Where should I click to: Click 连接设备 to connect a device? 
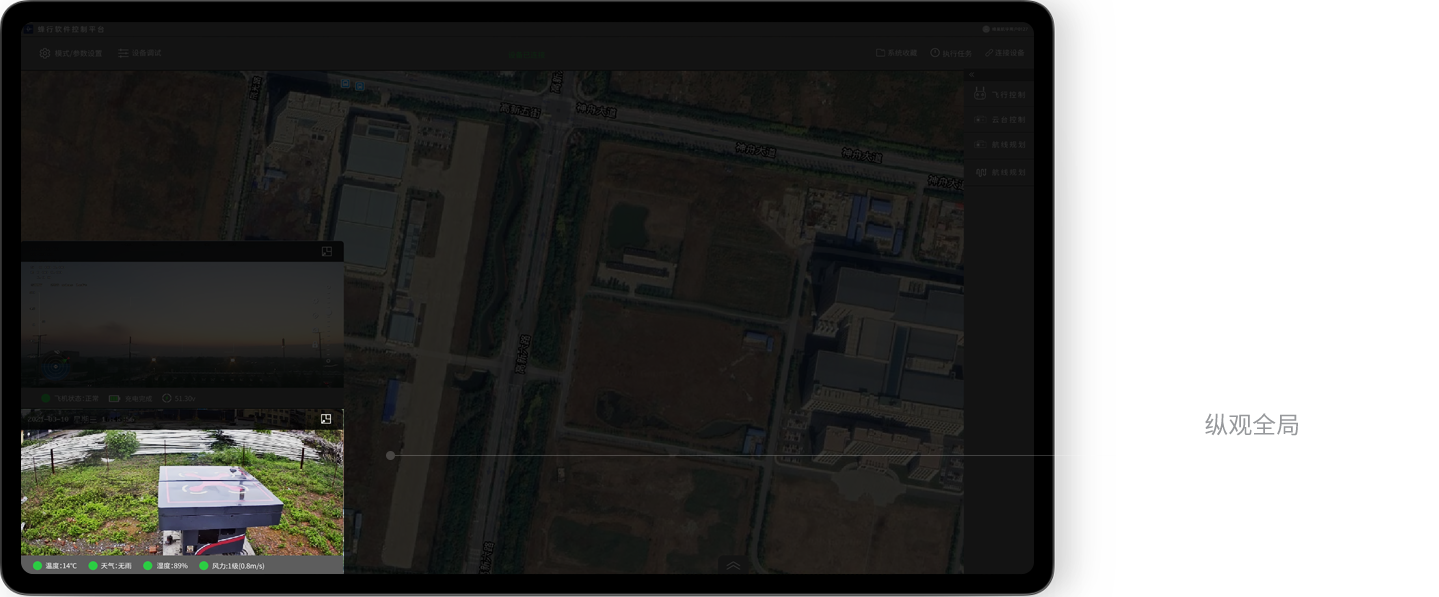(x=1004, y=53)
